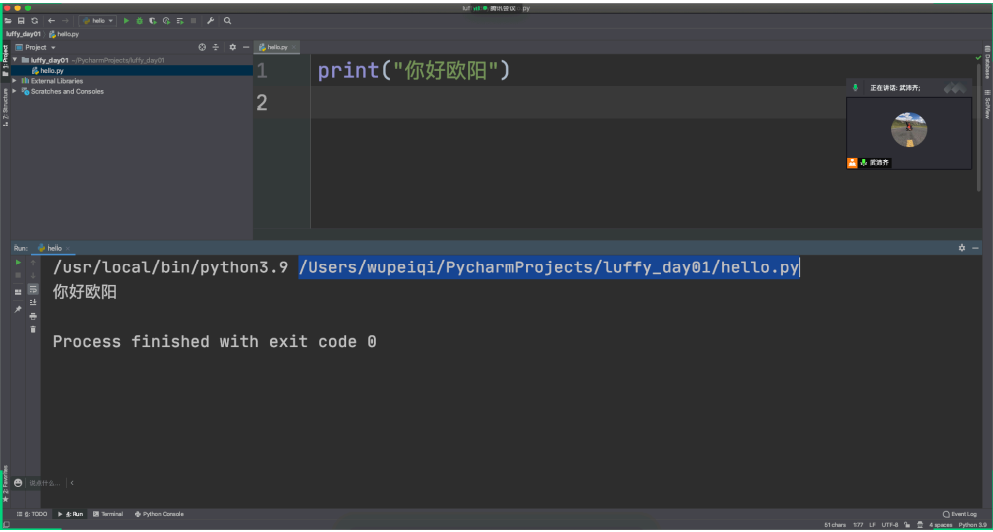The image size is (993, 532).
Task: Select the hello tab in Run panel
Action: pos(51,248)
